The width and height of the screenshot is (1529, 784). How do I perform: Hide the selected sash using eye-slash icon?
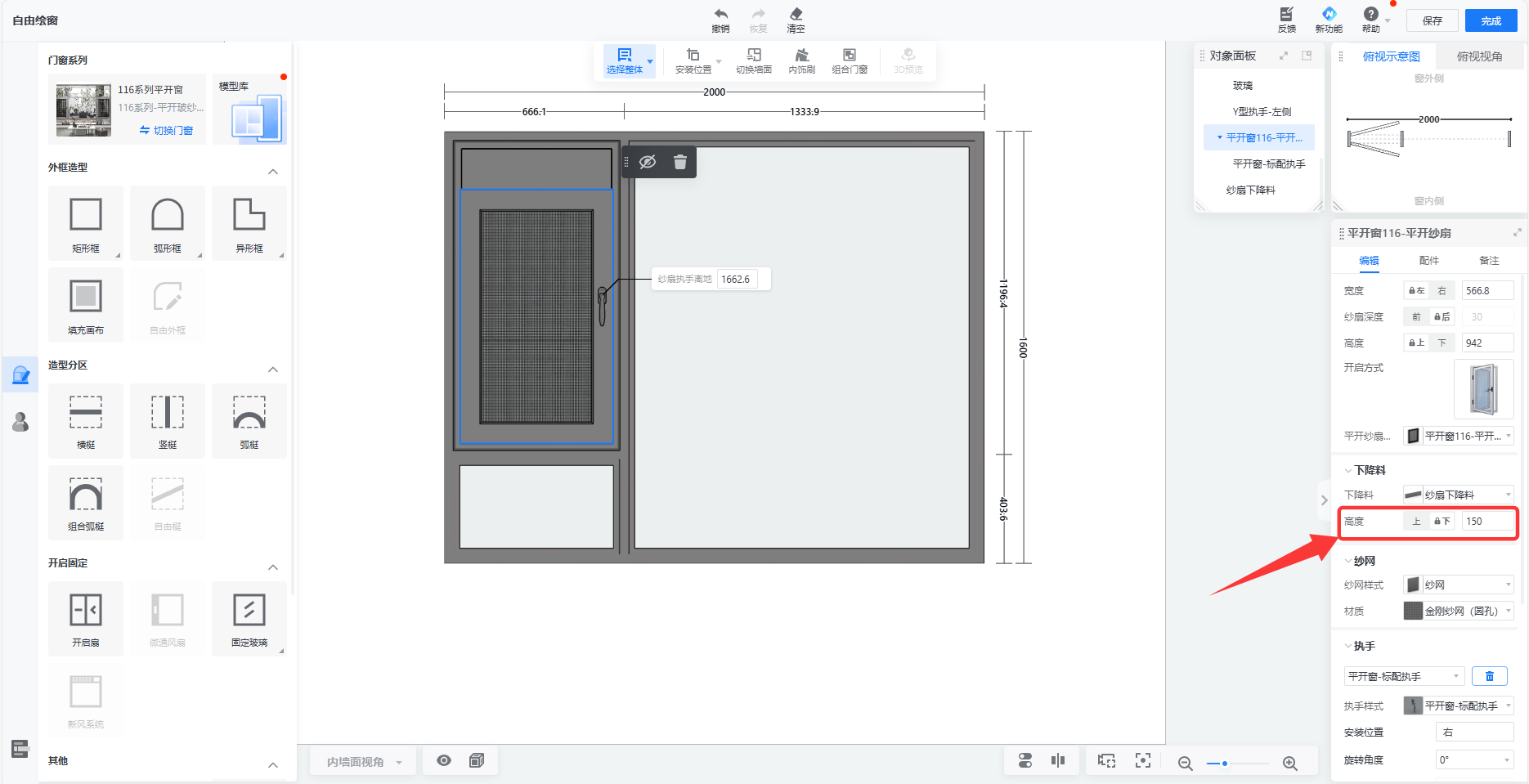point(648,162)
